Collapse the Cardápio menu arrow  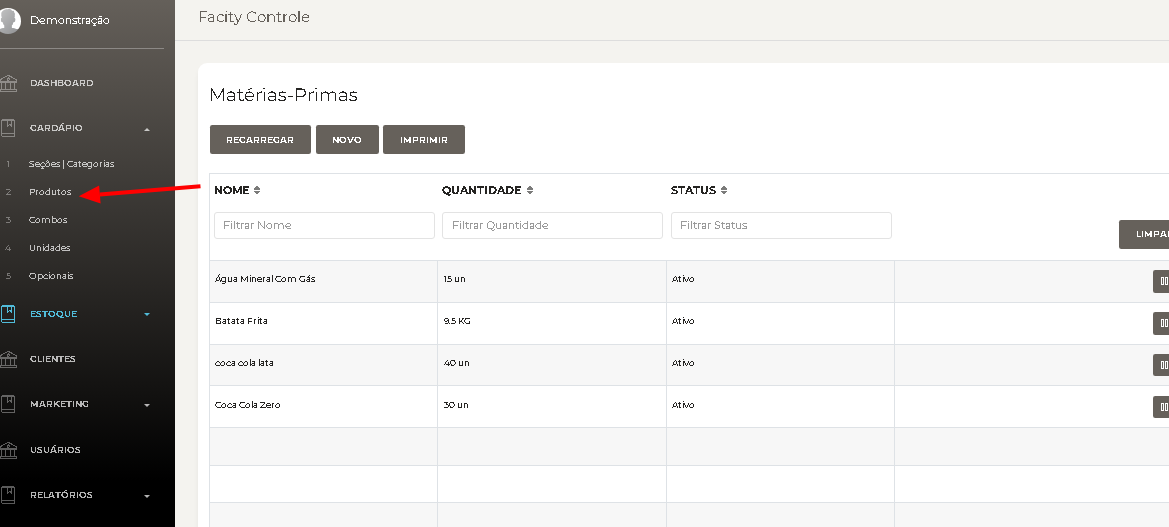click(147, 129)
